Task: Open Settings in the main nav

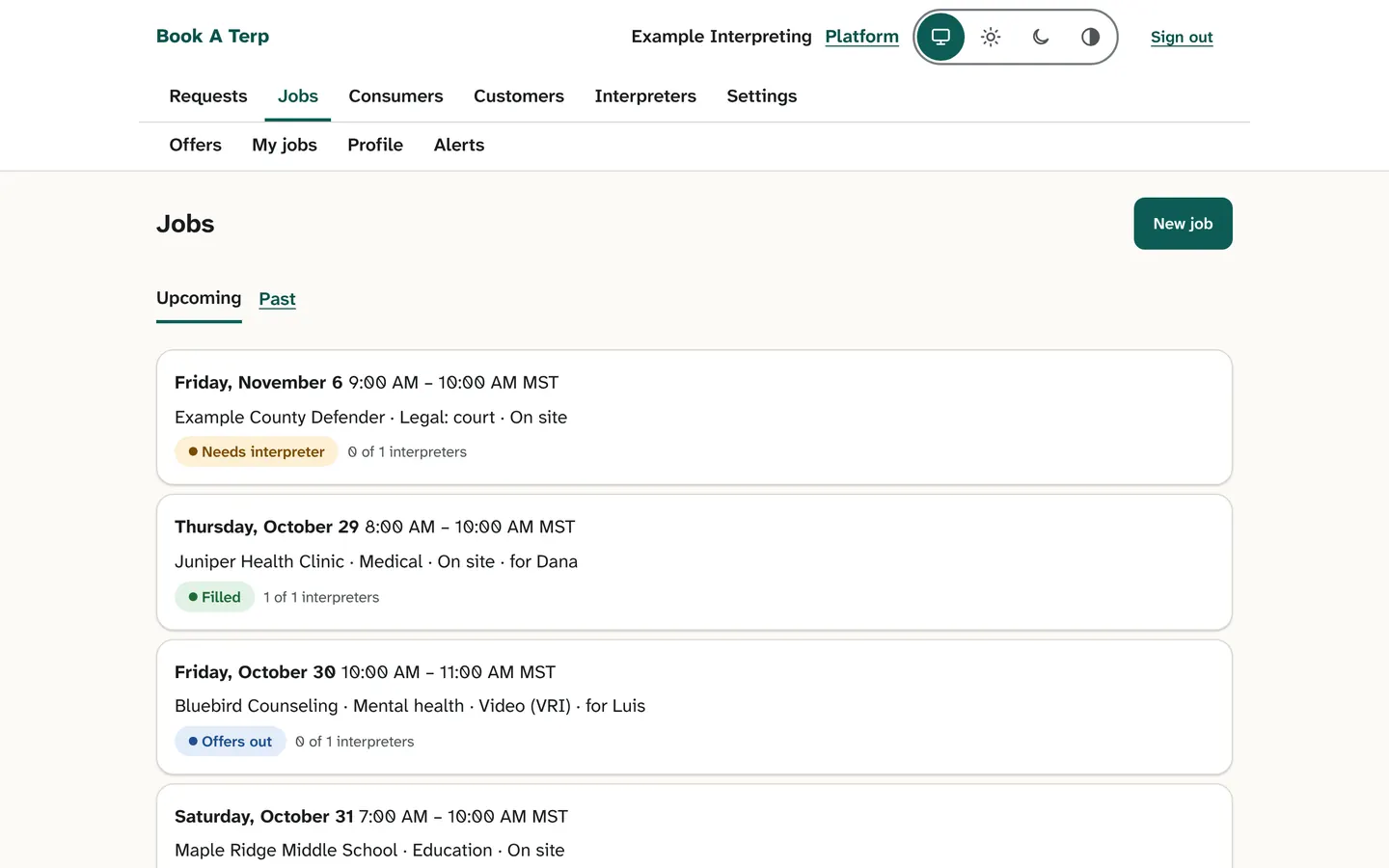Action: [762, 96]
